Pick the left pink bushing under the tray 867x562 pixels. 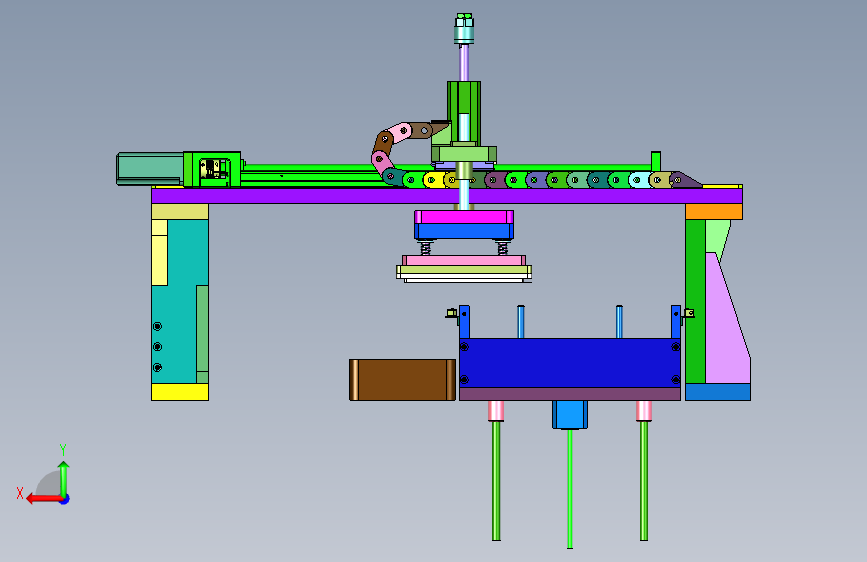(x=496, y=411)
